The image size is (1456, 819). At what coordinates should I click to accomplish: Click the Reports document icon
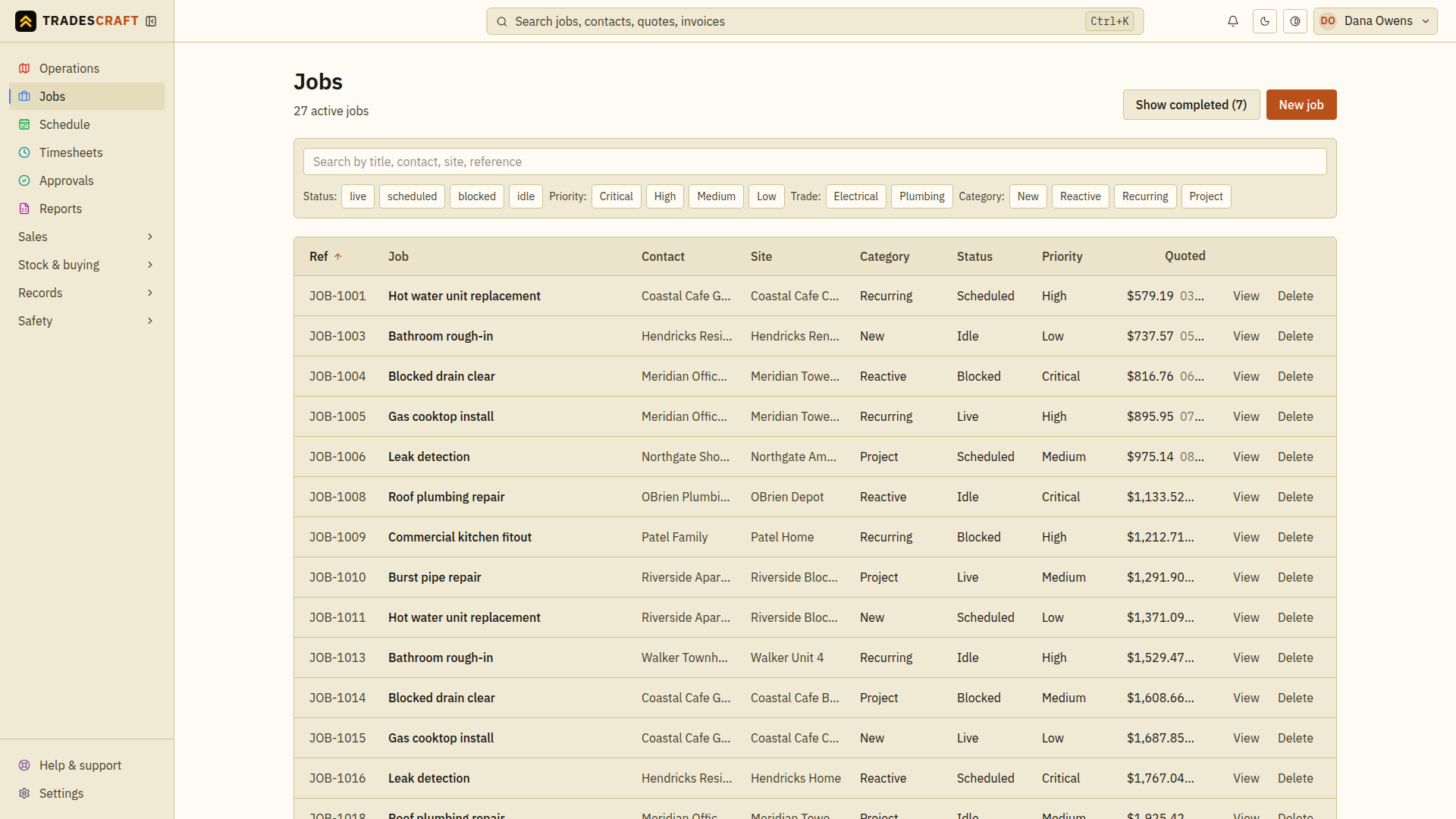tap(24, 209)
